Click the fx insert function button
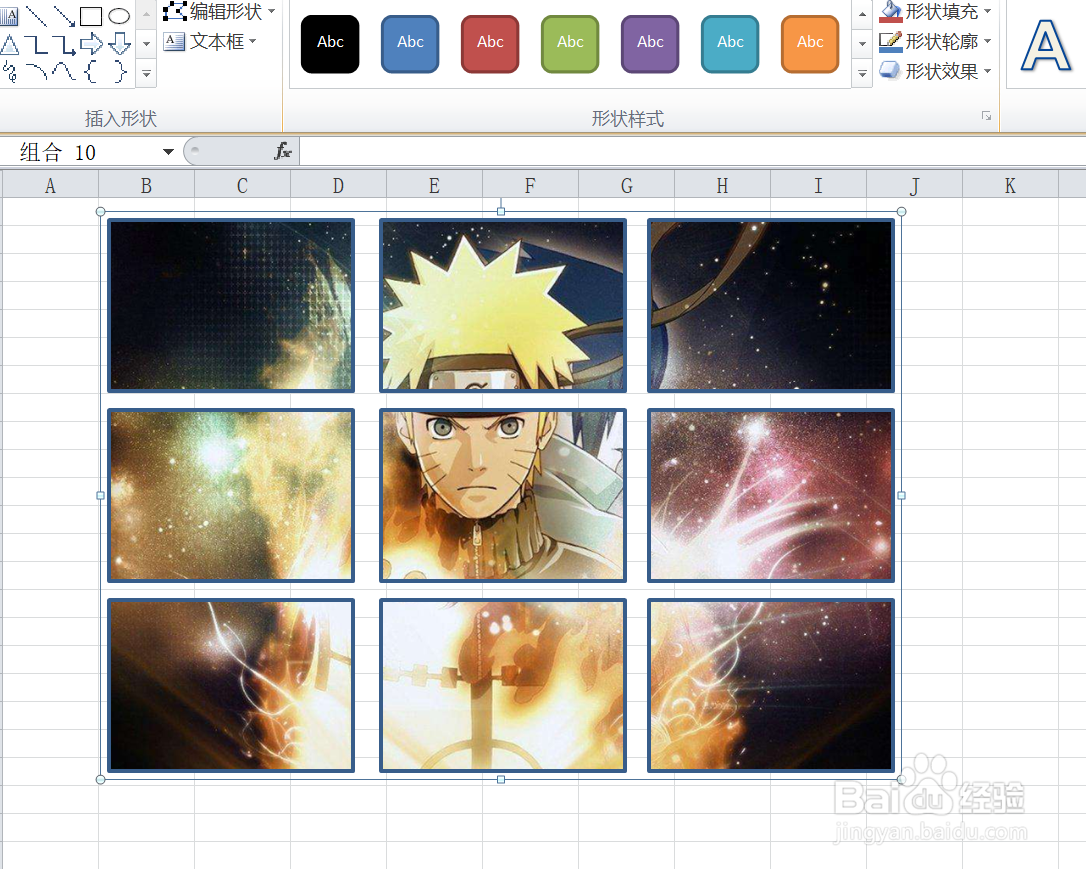 pos(283,151)
